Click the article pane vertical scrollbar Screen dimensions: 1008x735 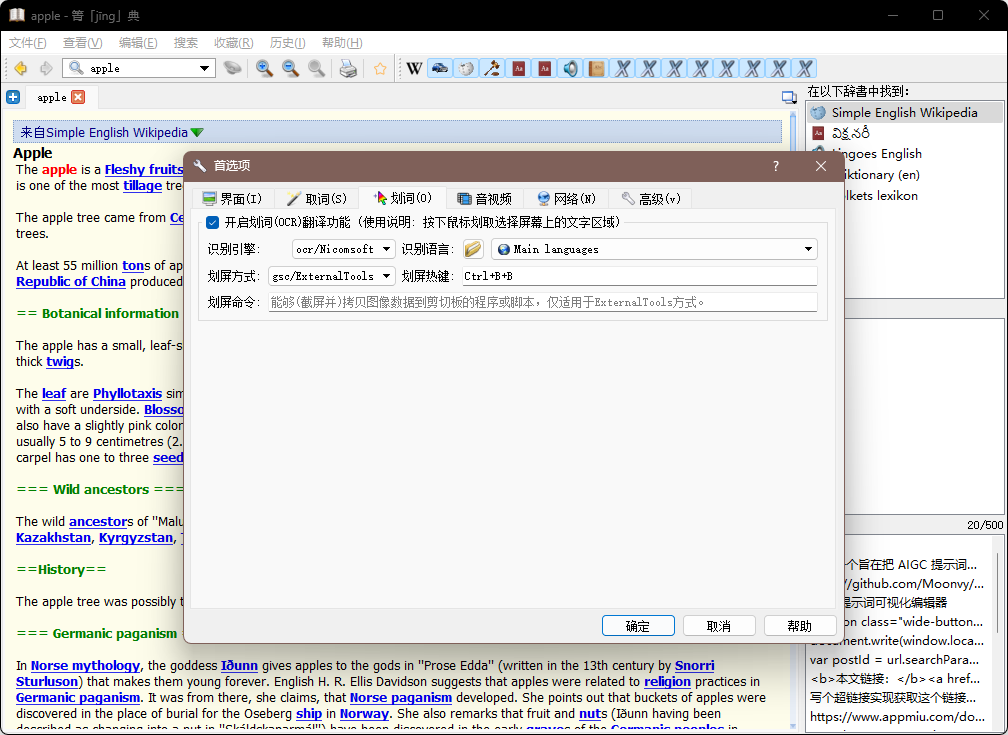[x=793, y=418]
